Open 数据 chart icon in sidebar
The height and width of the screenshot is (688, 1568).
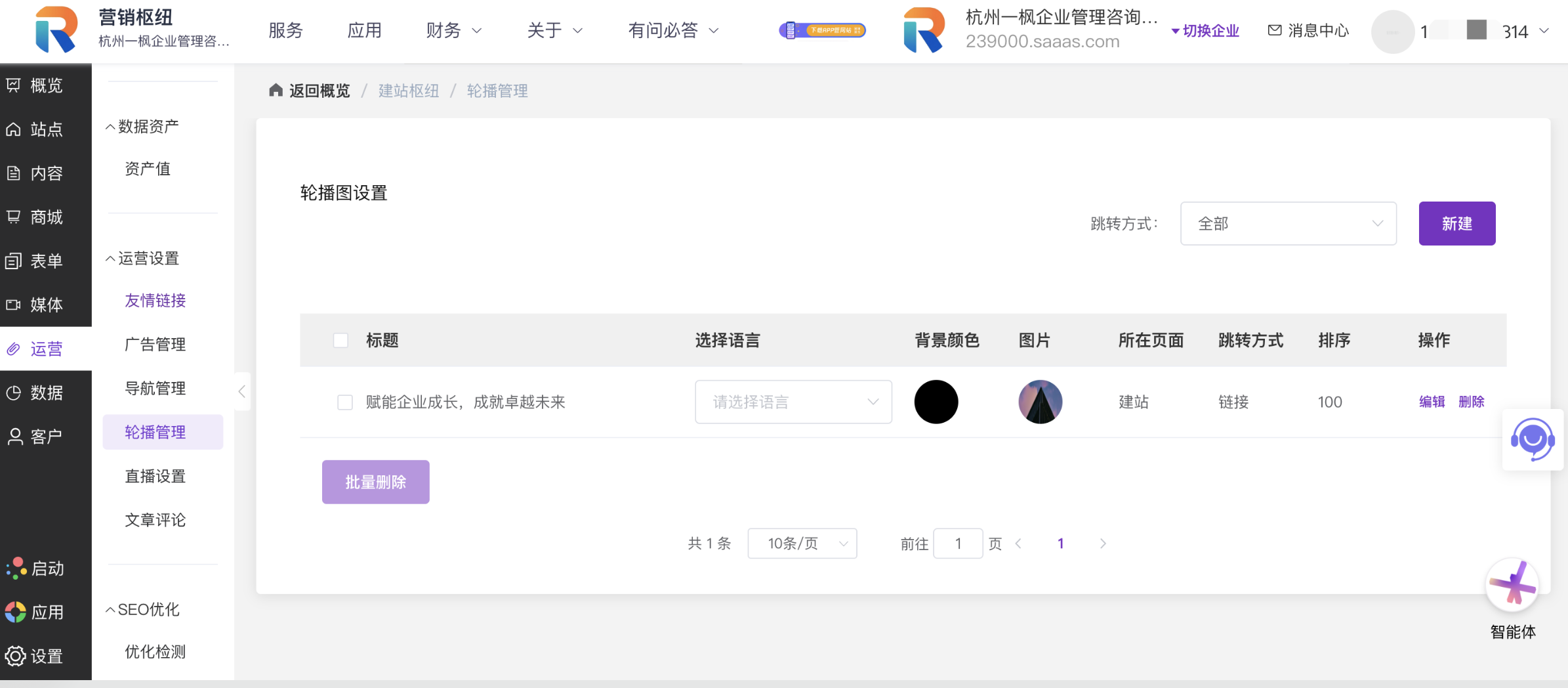(x=14, y=393)
